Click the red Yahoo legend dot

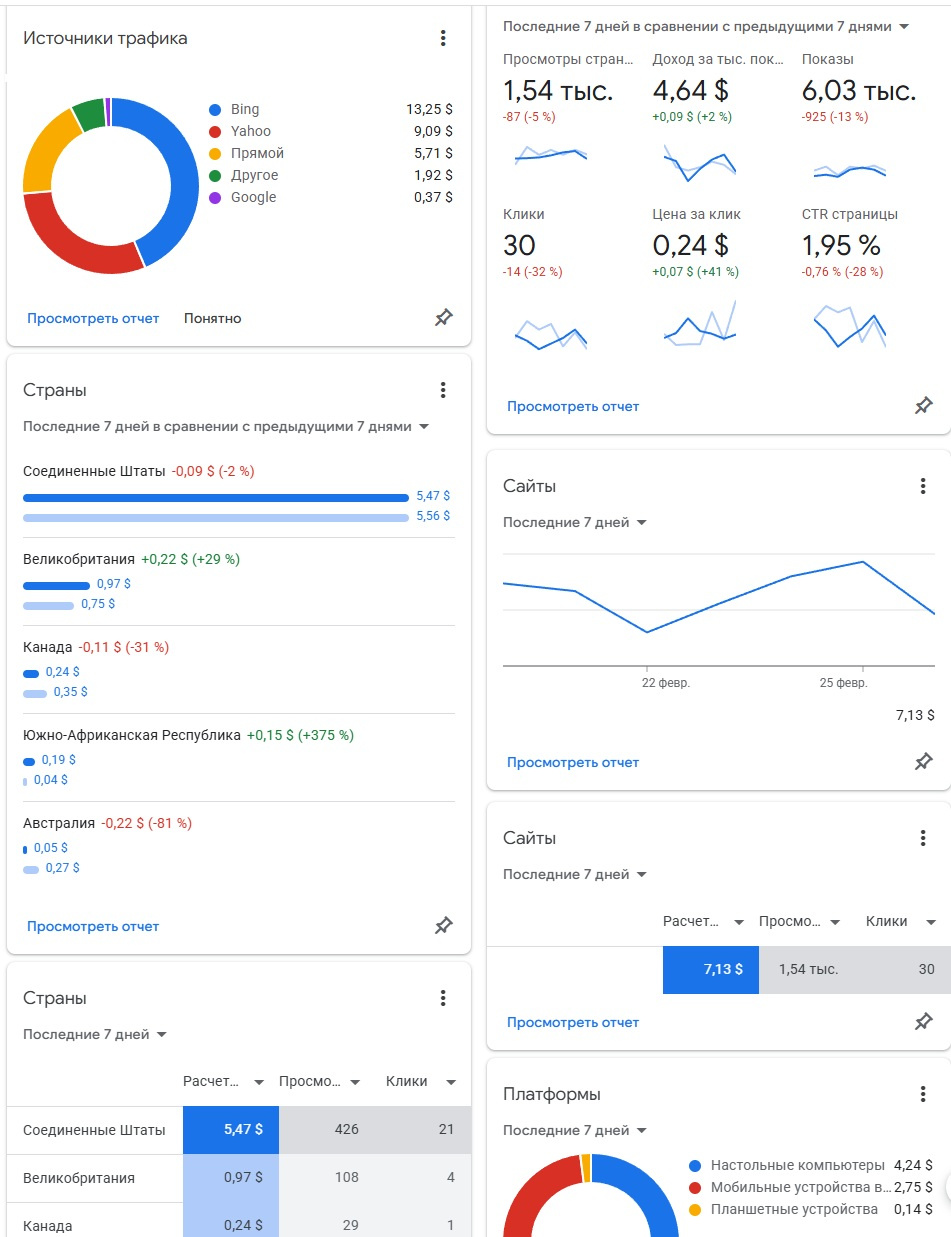tap(215, 131)
